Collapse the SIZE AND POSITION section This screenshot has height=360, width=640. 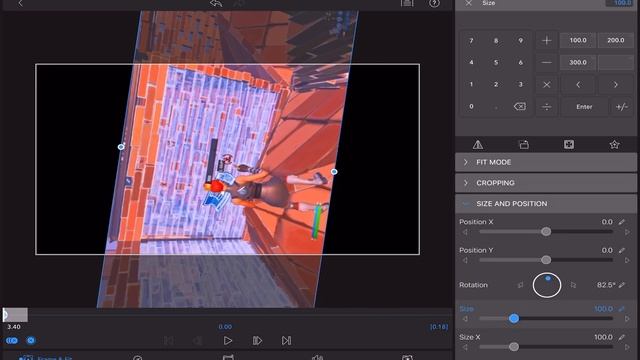546,204
